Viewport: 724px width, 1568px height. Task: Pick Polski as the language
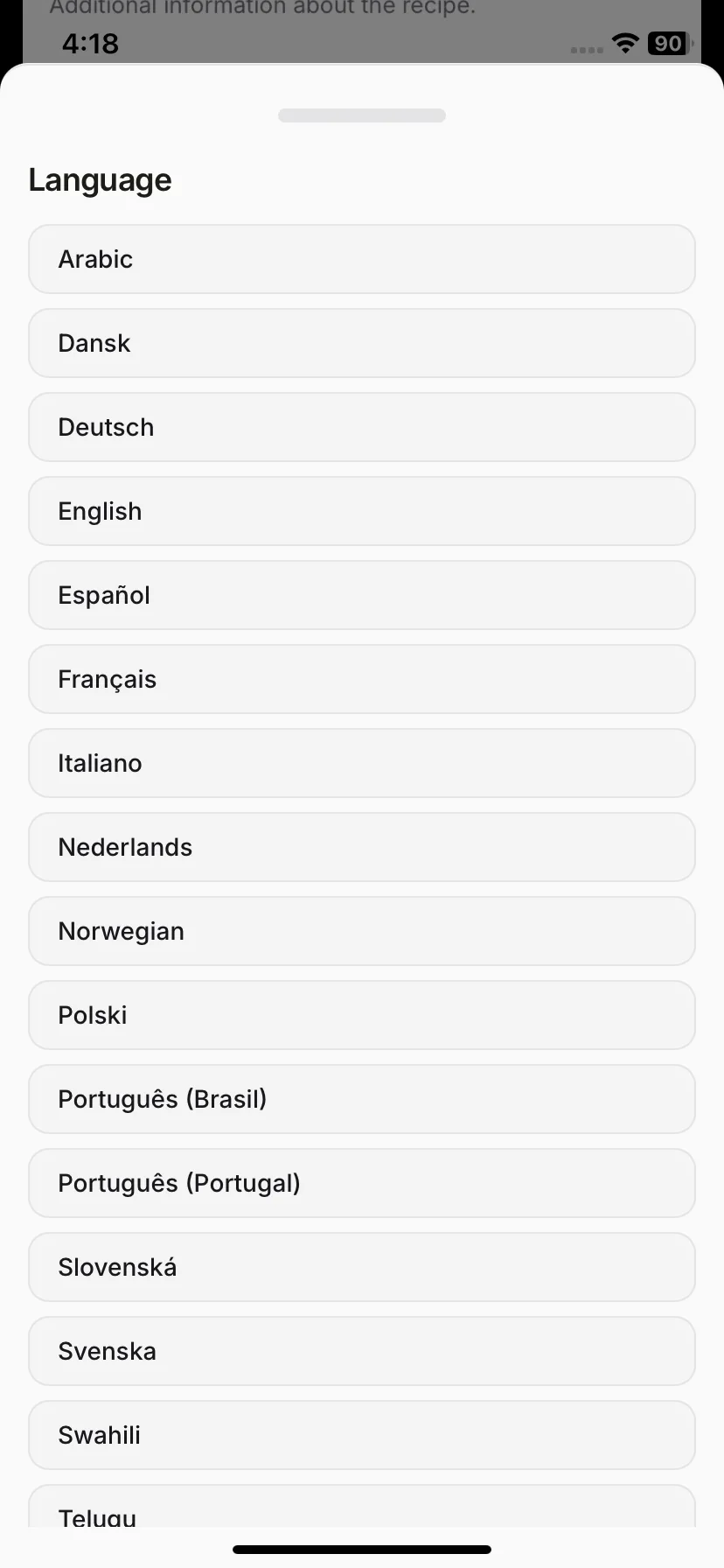(362, 1015)
